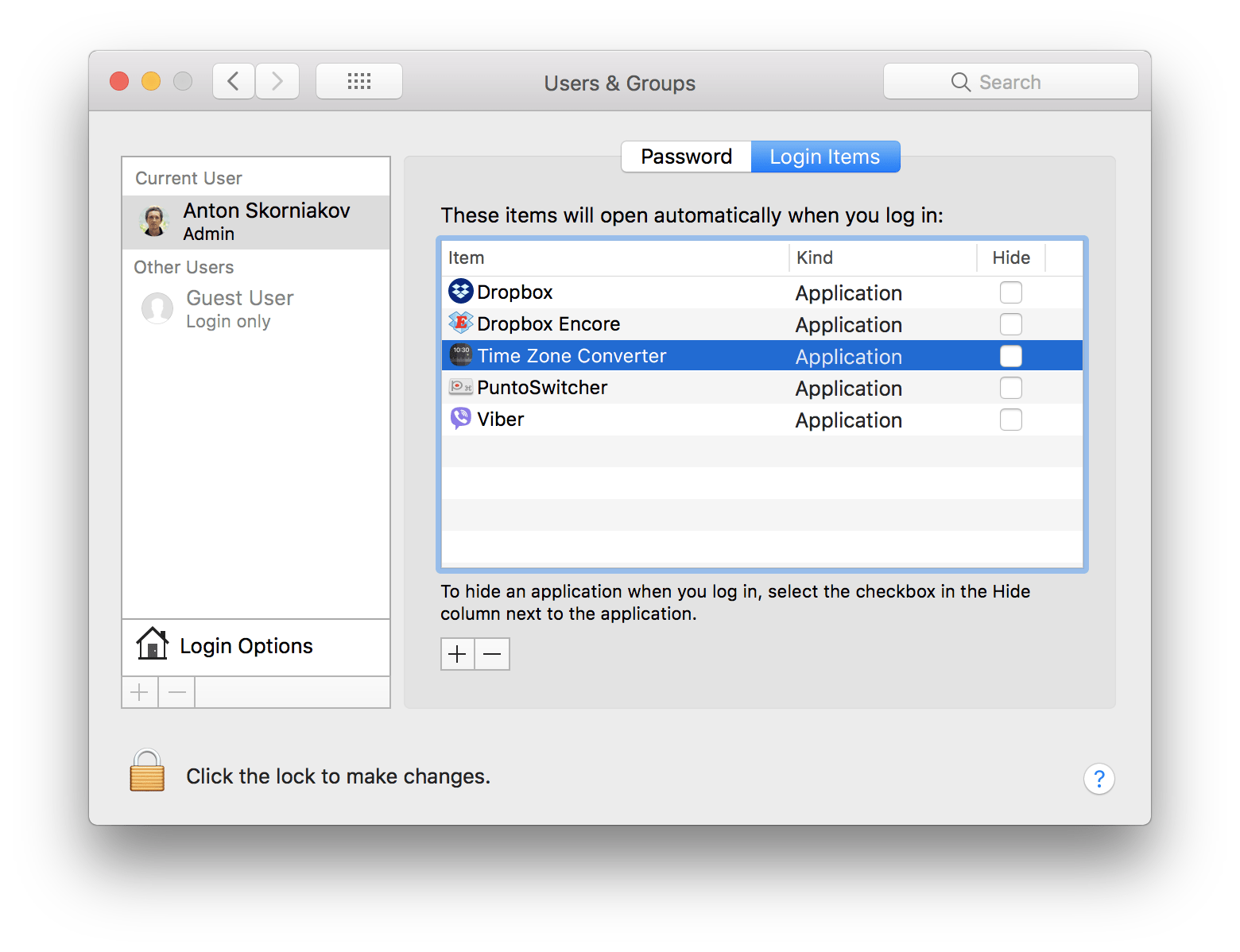This screenshot has height=952, width=1240.
Task: Click the help question mark button
Action: [x=1099, y=779]
